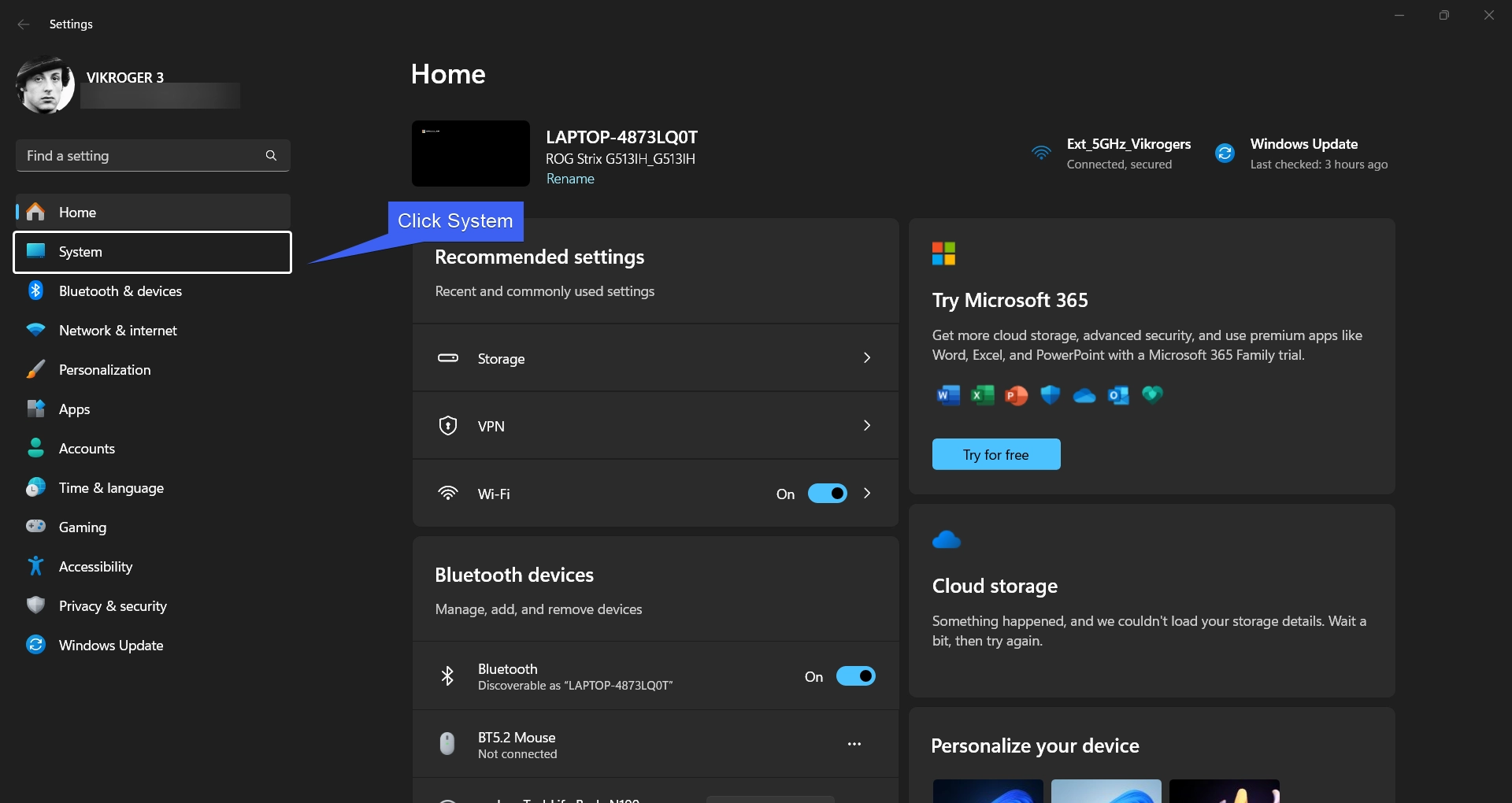This screenshot has width=1512, height=803.
Task: Click the System monitor icon in sidebar
Action: point(35,251)
